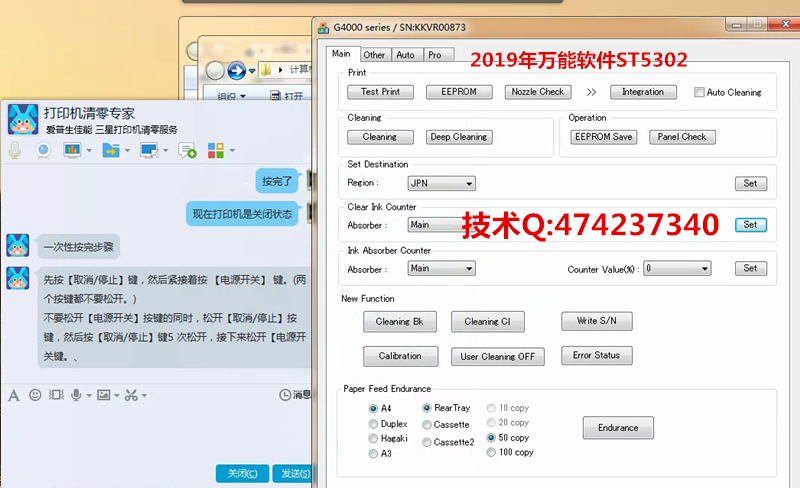Select the A3 radio button
The image size is (800, 488).
373,453
